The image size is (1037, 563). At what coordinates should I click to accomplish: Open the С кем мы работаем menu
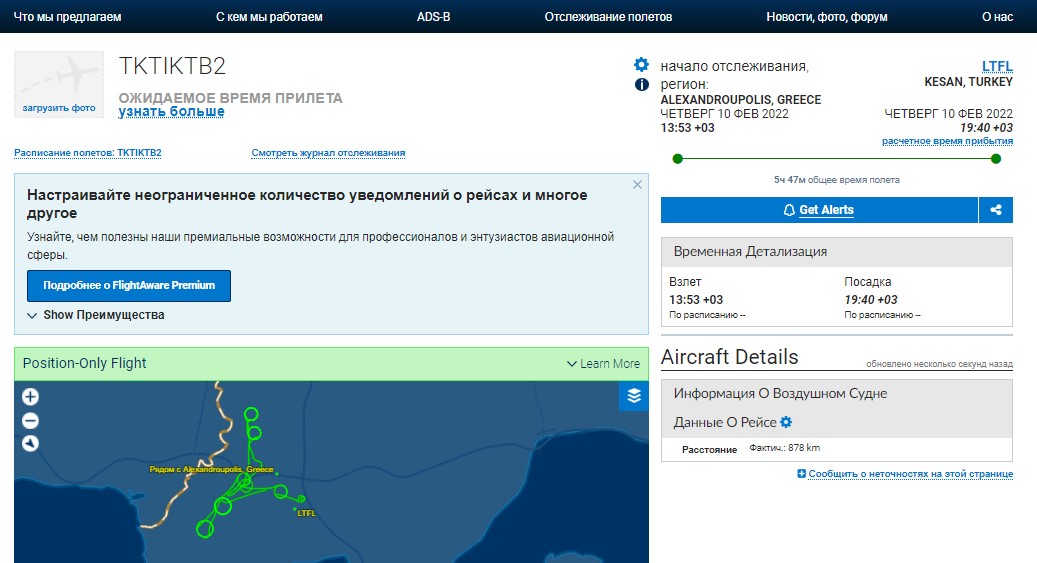[x=269, y=17]
